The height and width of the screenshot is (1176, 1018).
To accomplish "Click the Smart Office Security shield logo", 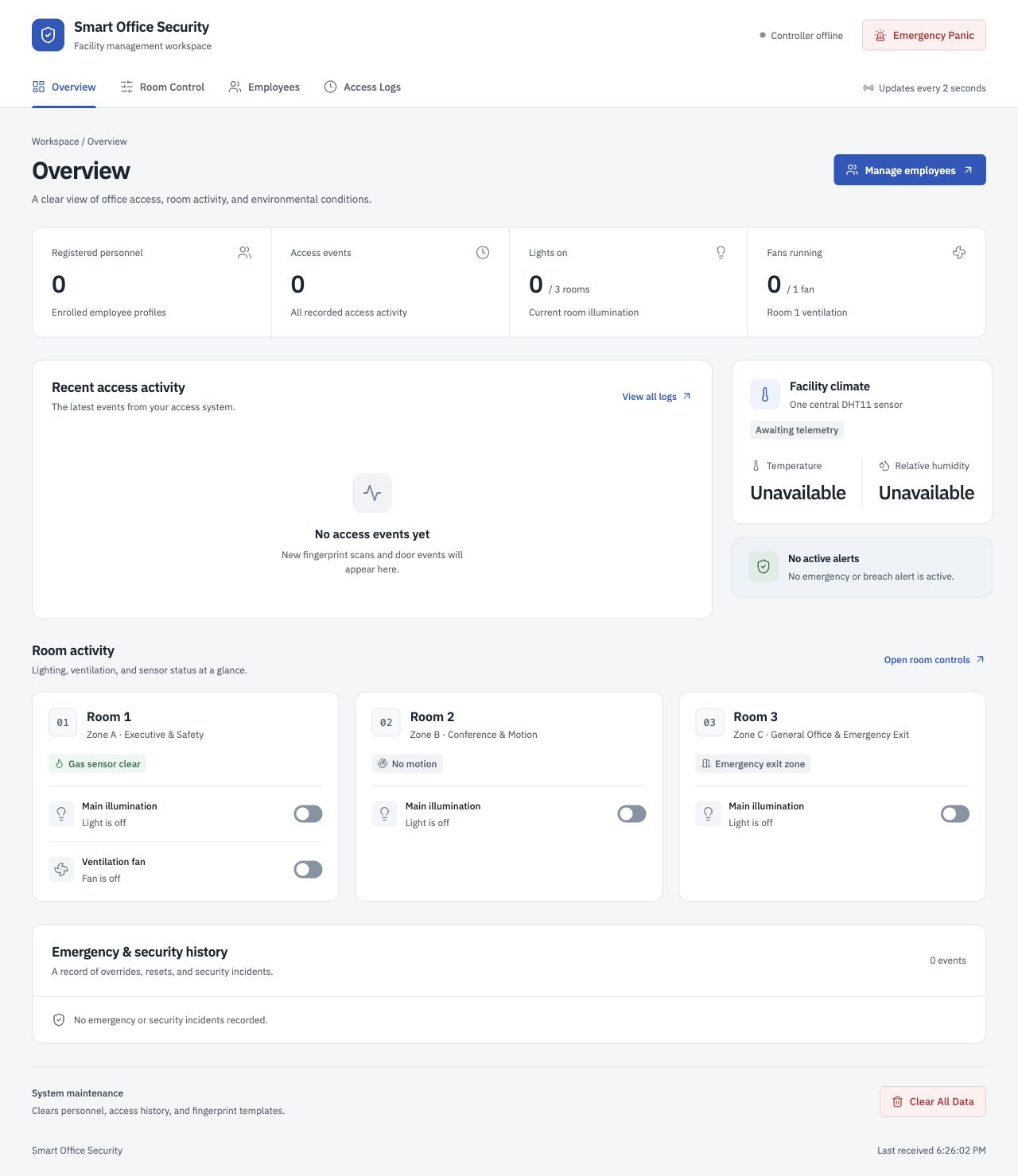I will coord(48,35).
